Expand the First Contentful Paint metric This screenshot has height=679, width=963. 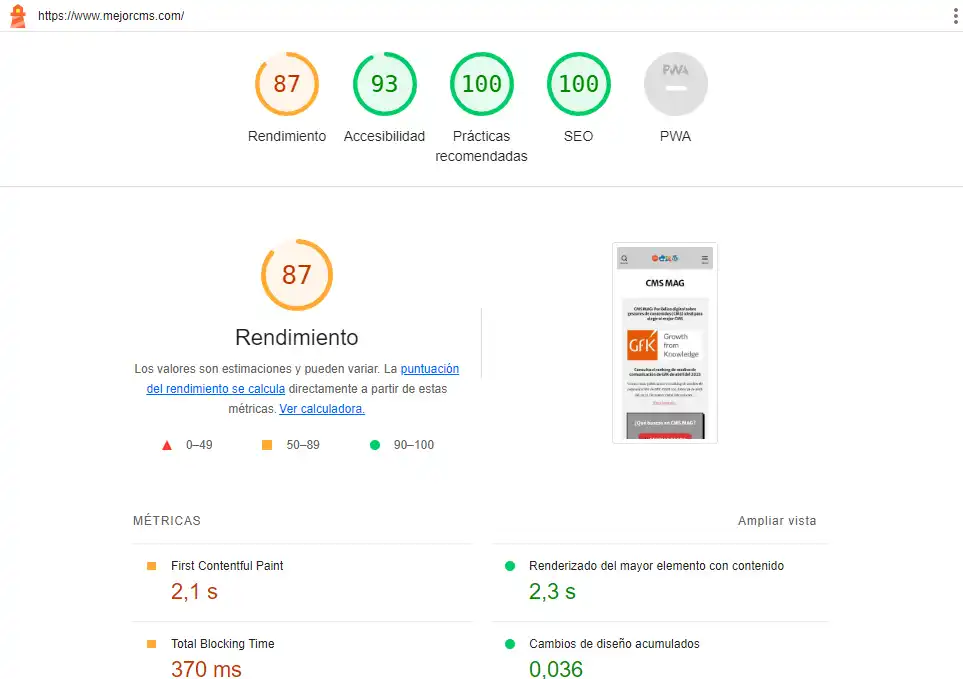point(227,566)
